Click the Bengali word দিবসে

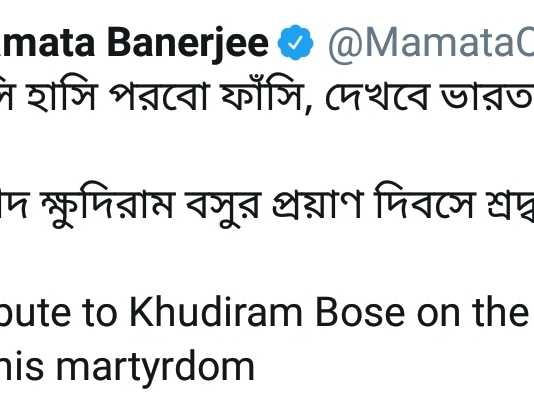tap(423, 205)
